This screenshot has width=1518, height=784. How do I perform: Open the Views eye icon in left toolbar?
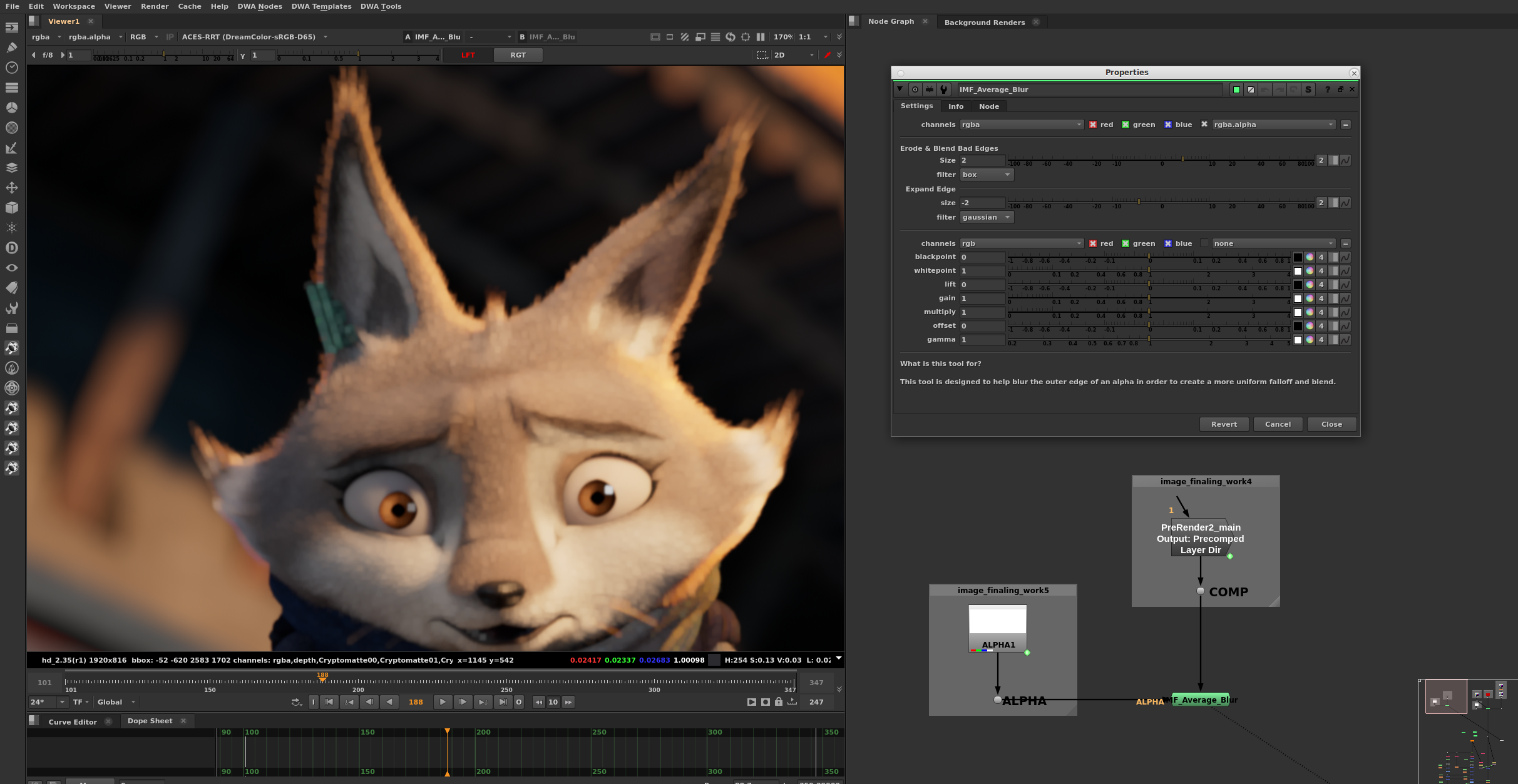(x=11, y=268)
